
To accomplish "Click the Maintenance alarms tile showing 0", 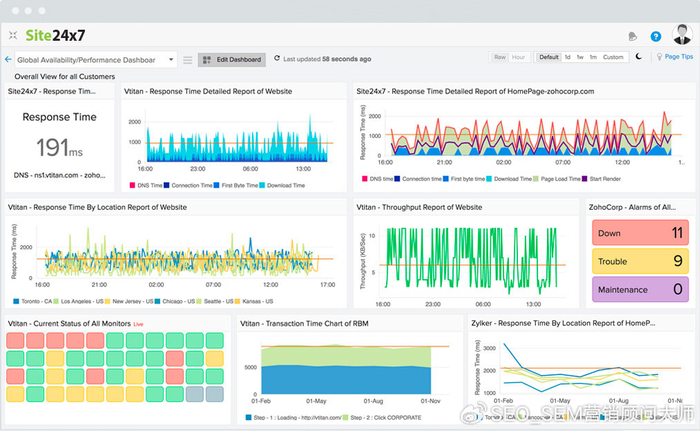I will pyautogui.click(x=640, y=289).
